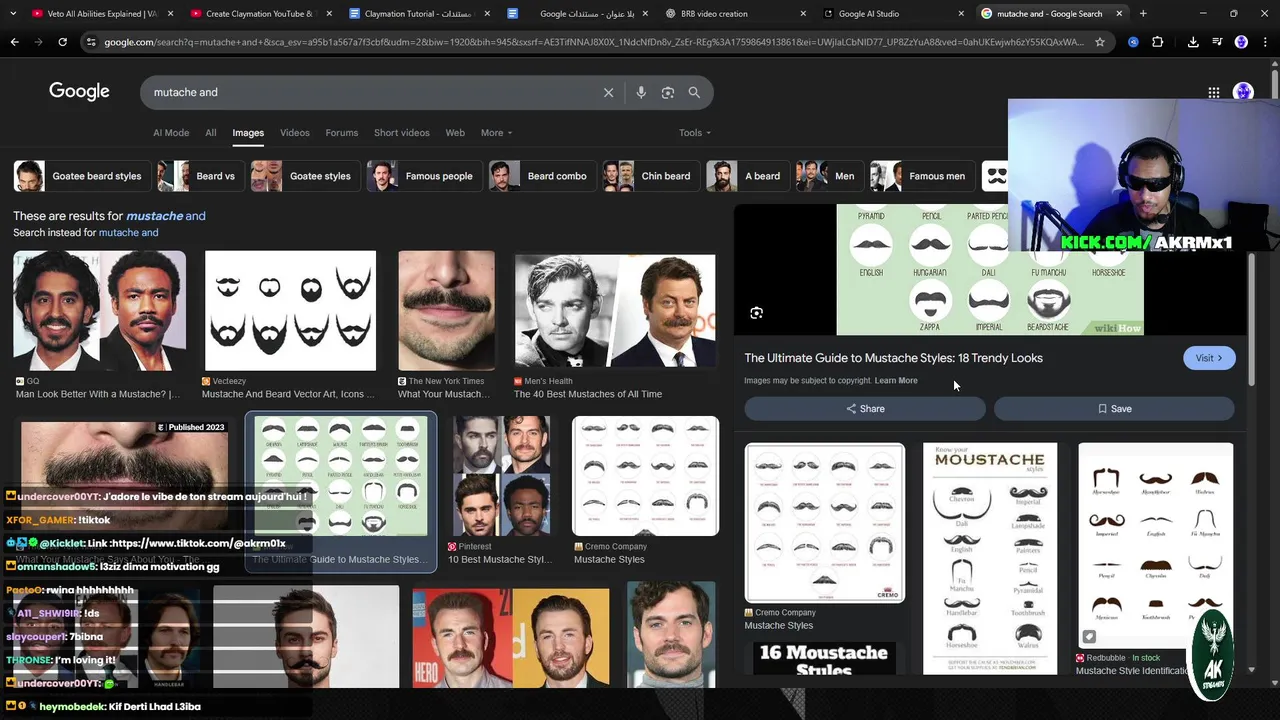Click the Share button

click(x=865, y=408)
